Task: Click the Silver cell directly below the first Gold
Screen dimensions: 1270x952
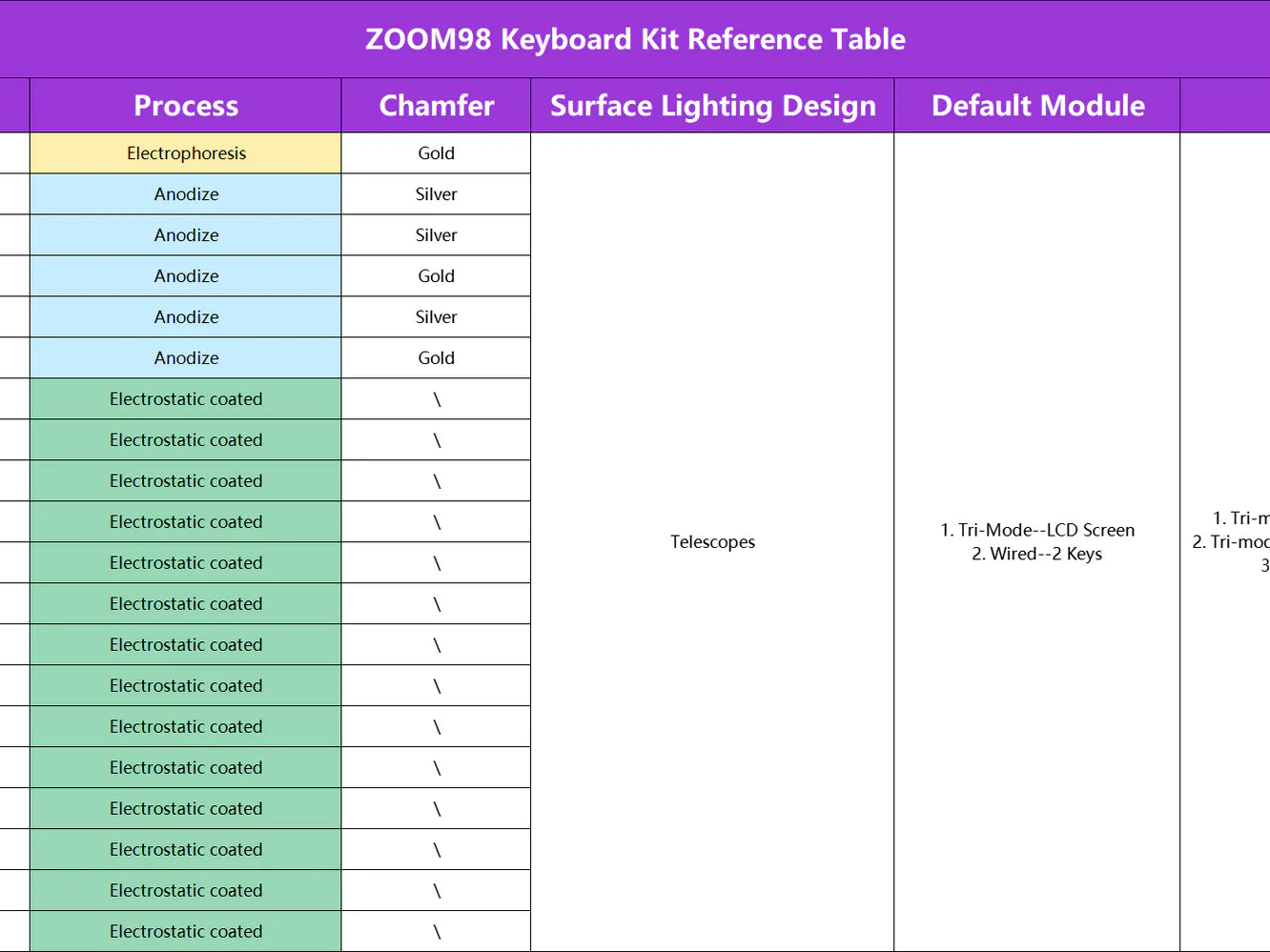Action: click(436, 194)
